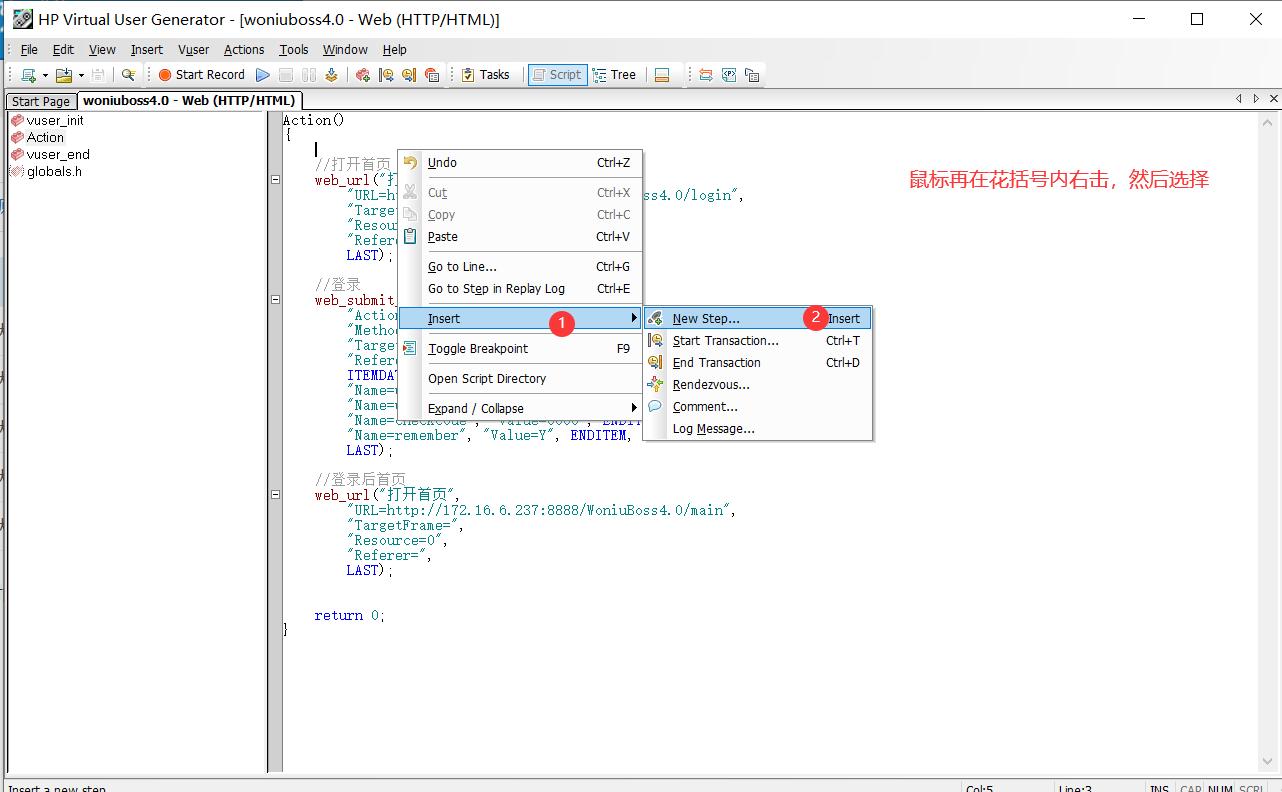Click the Insert Rendezvous toolbar icon
Viewport: 1282px width, 792px height.
tap(363, 75)
